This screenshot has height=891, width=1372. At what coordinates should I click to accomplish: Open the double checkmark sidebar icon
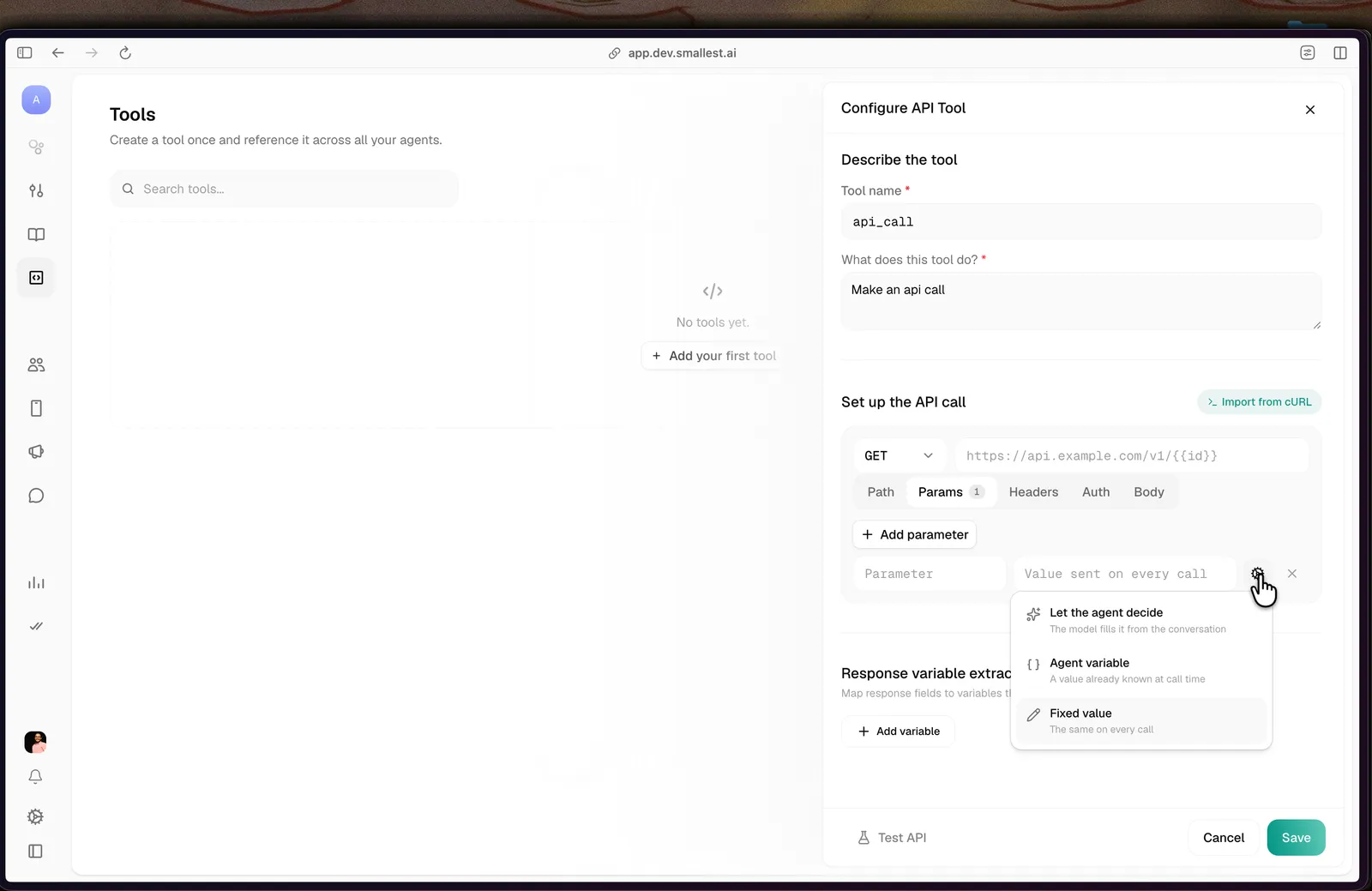tap(36, 626)
